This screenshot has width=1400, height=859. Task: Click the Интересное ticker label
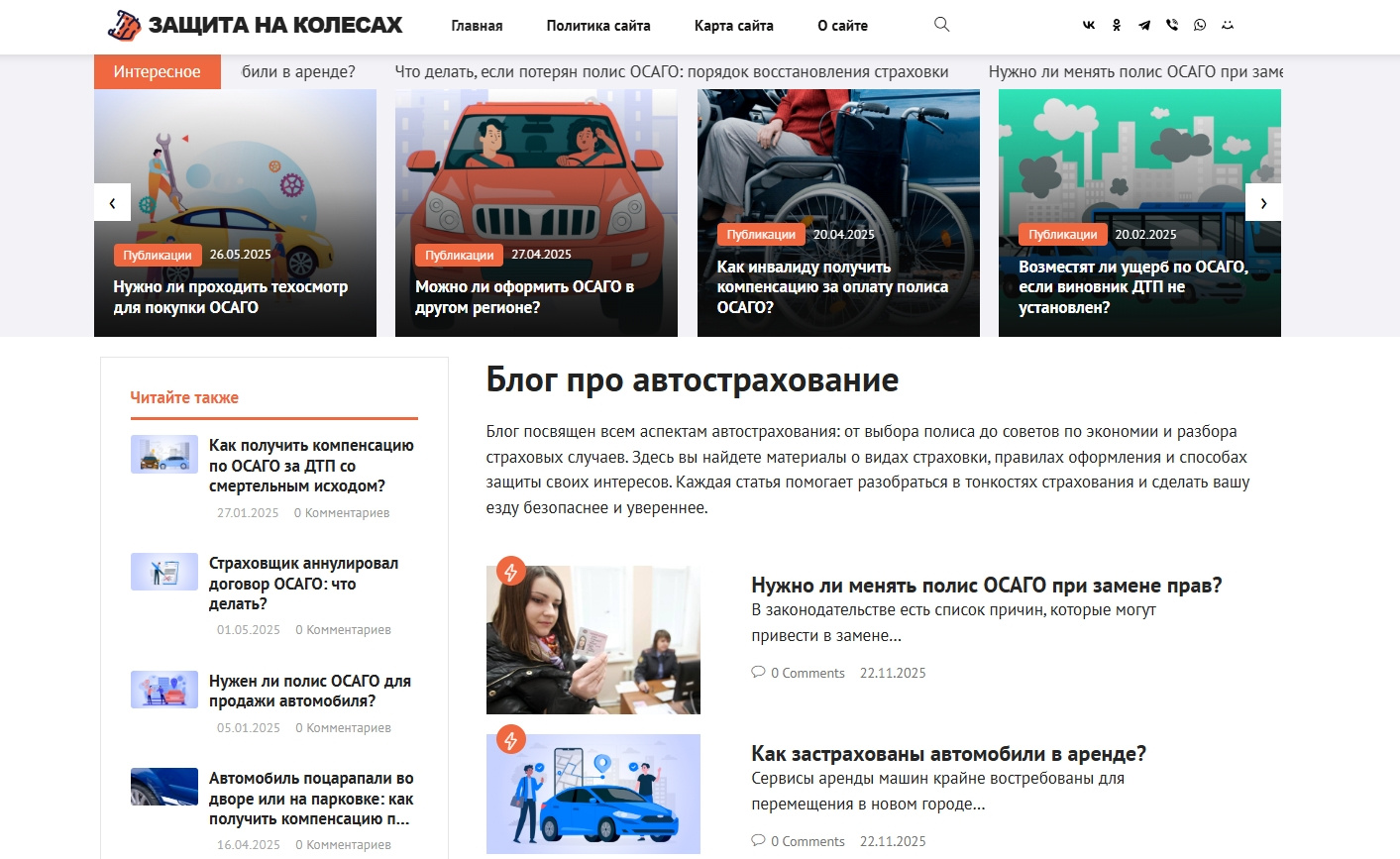(x=158, y=71)
